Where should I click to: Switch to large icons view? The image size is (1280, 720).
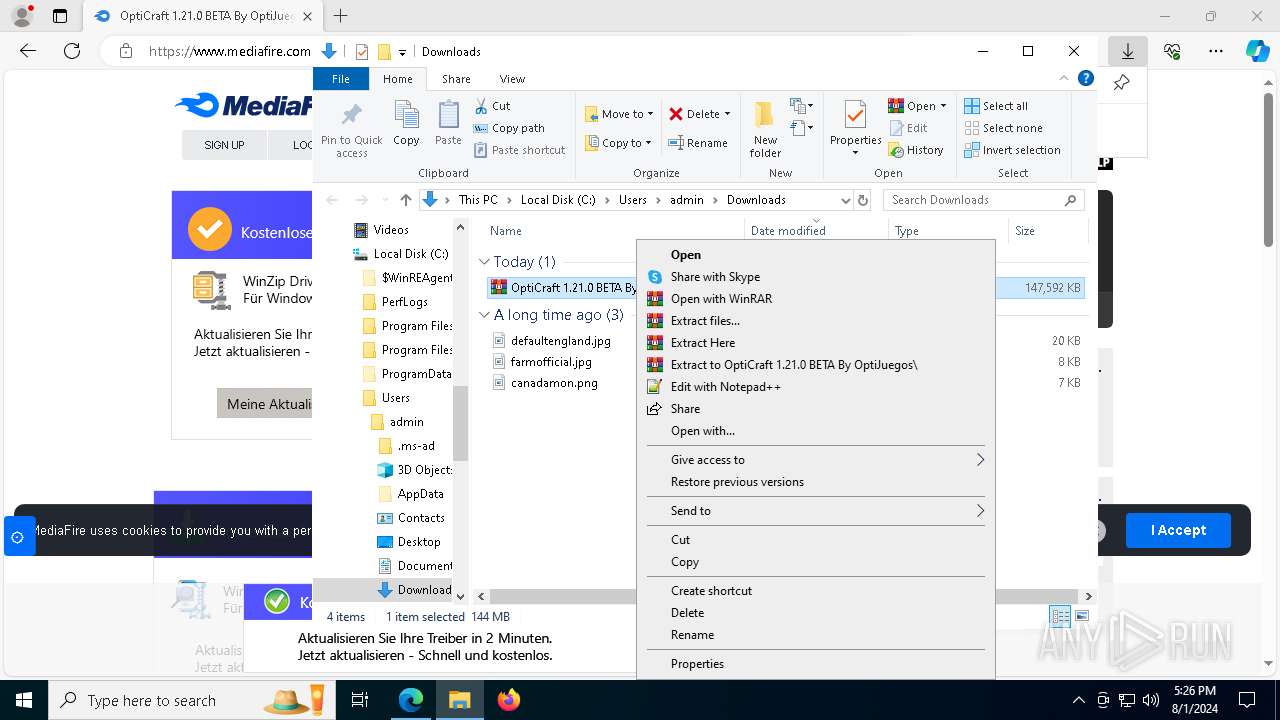point(1081,617)
